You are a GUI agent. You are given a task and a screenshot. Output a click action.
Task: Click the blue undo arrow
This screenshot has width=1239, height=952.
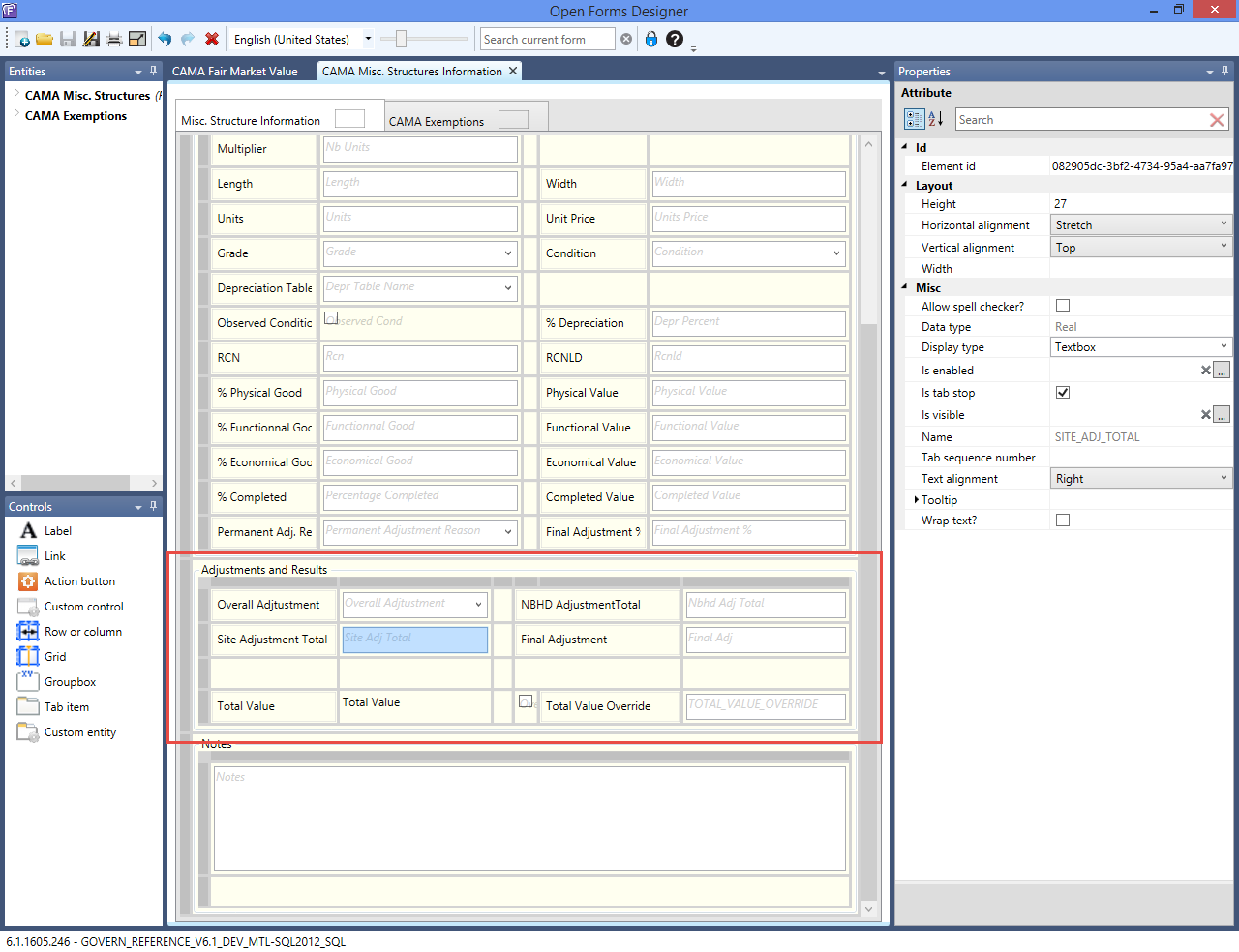pos(165,40)
